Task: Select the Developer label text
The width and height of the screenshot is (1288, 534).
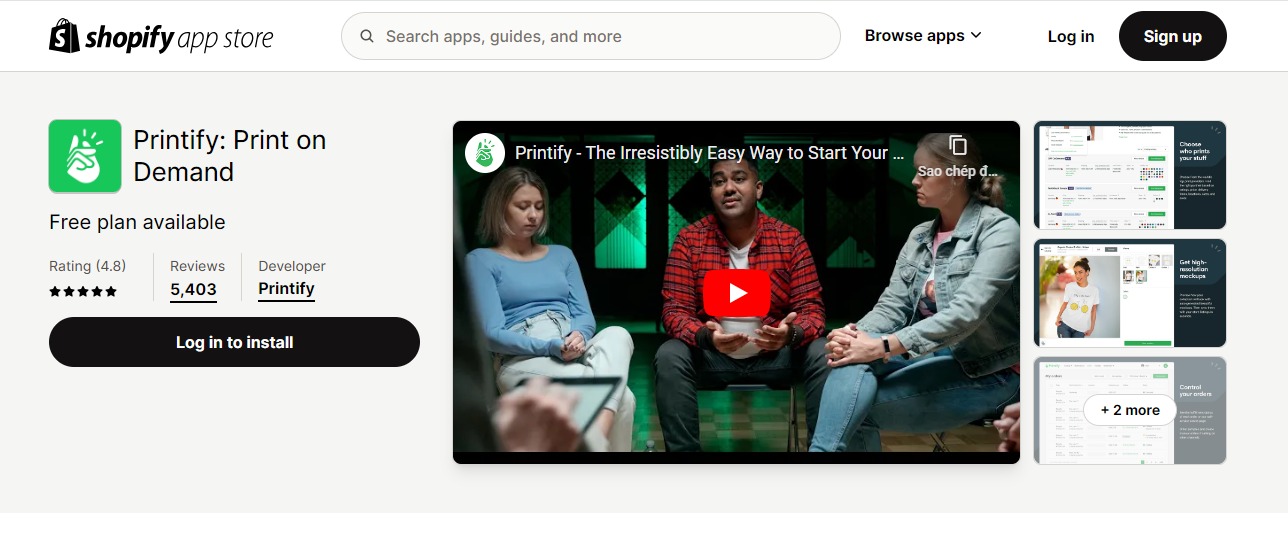Action: click(292, 266)
